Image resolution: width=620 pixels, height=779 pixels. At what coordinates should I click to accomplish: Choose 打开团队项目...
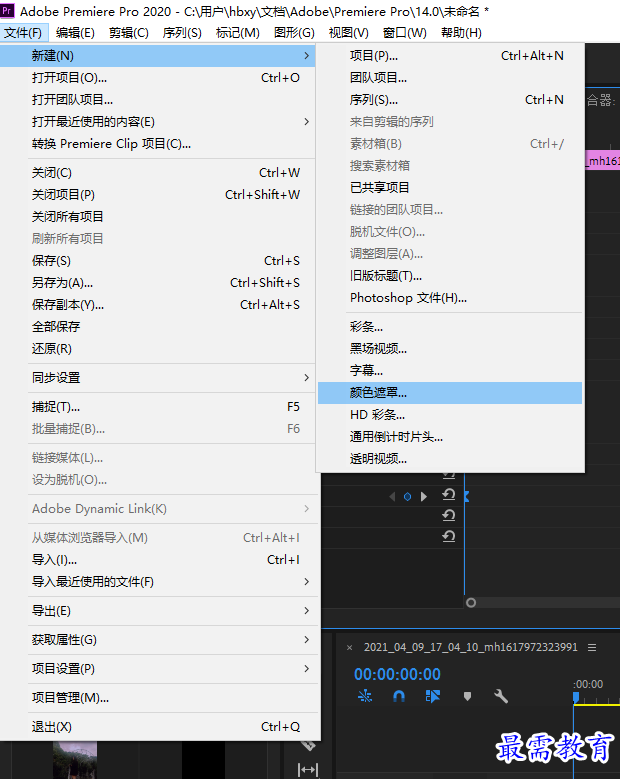(158, 100)
